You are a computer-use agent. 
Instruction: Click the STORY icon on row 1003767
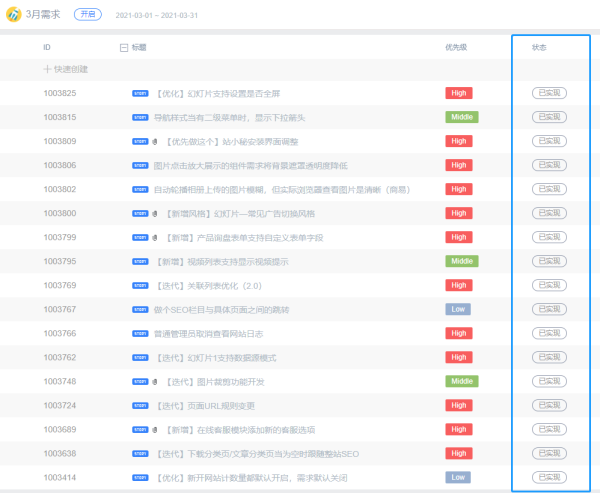(140, 309)
